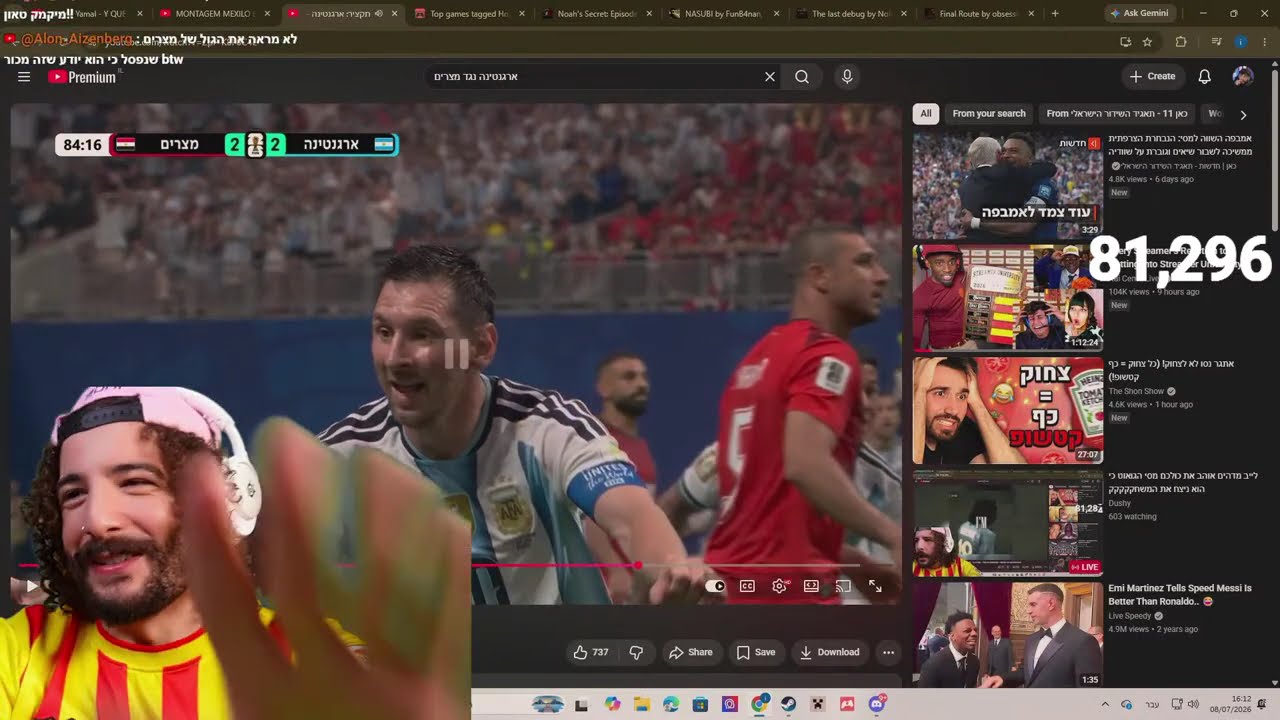Image resolution: width=1280 pixels, height=720 pixels.
Task: Open the Mbappé news video thumbnail
Action: coord(1008,186)
